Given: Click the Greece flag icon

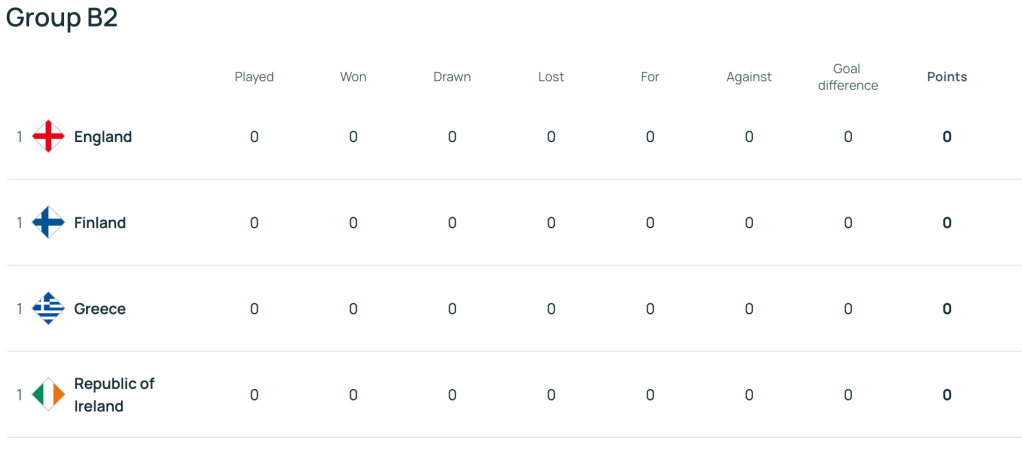Looking at the screenshot, I should pos(48,308).
